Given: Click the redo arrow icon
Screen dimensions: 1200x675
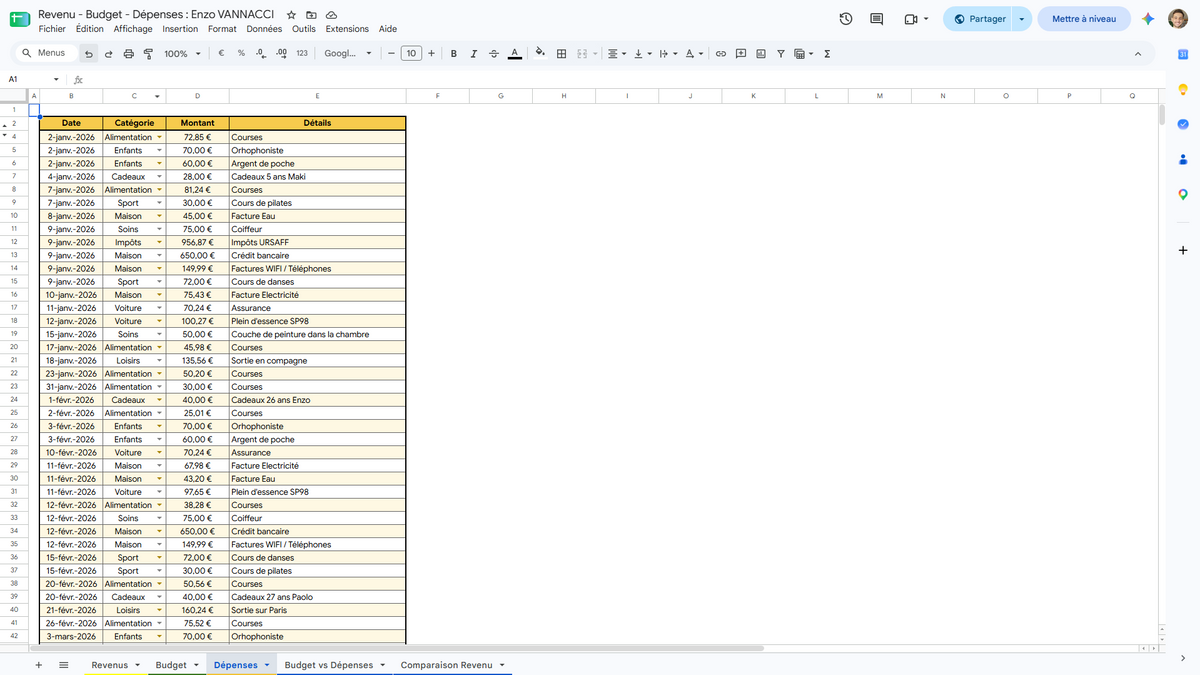Looking at the screenshot, I should pyautogui.click(x=109, y=54).
